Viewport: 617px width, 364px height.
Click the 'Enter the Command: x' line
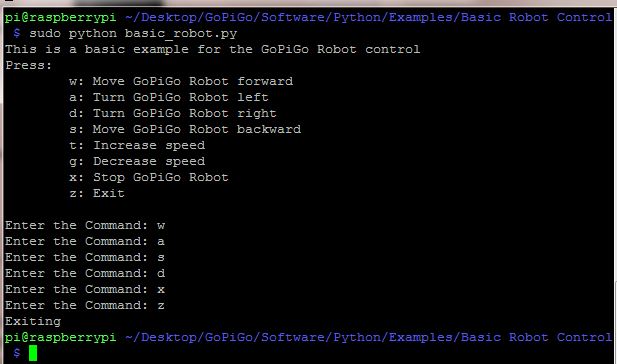85,290
